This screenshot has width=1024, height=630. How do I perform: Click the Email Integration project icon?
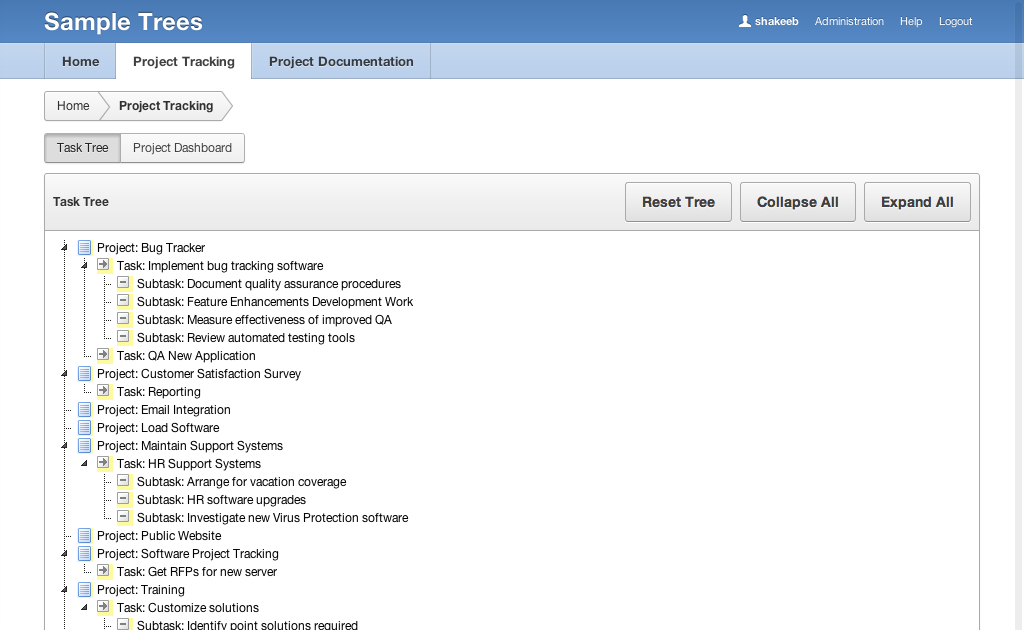click(x=84, y=410)
